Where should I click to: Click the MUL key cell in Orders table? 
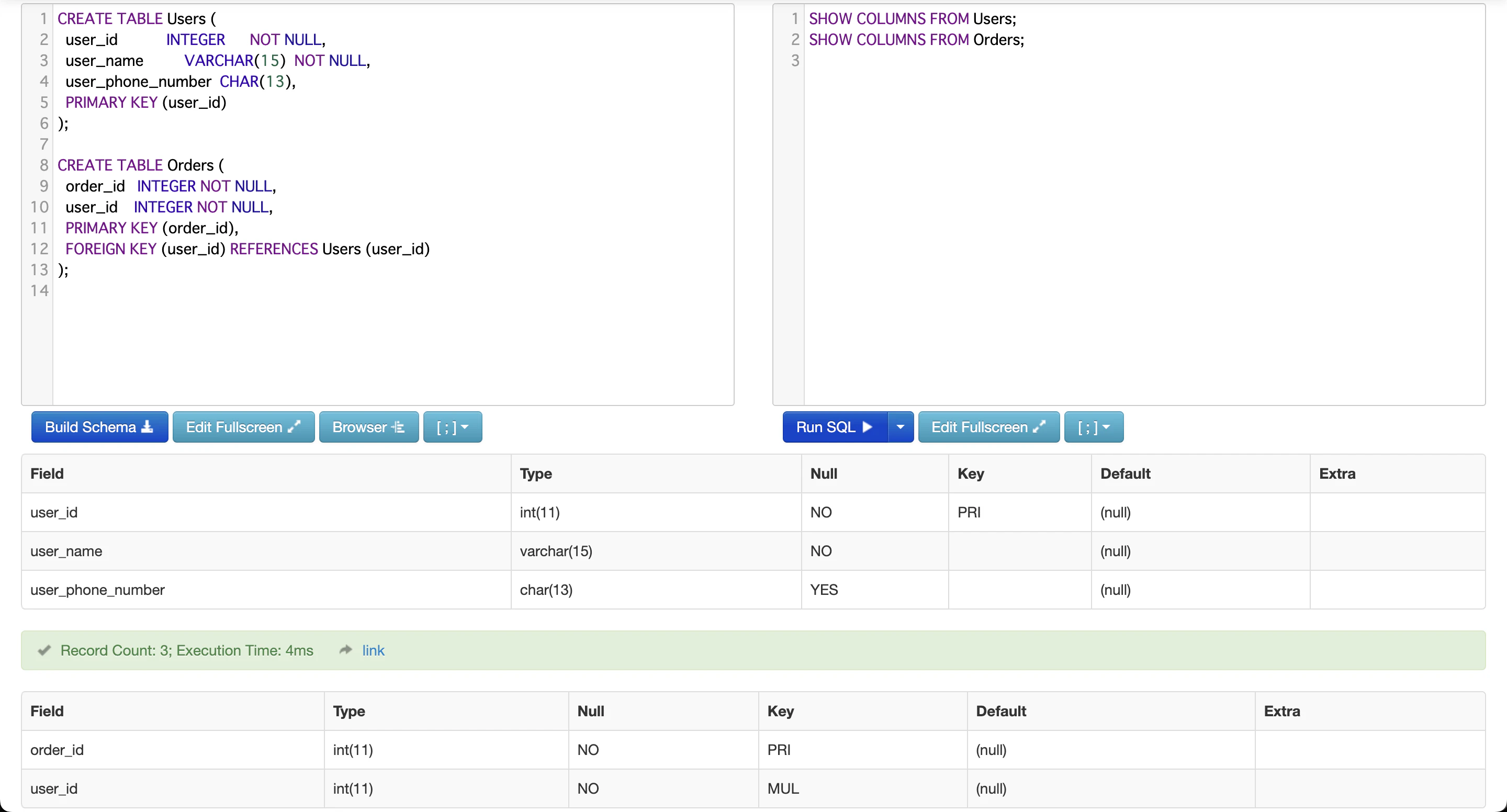point(783,788)
